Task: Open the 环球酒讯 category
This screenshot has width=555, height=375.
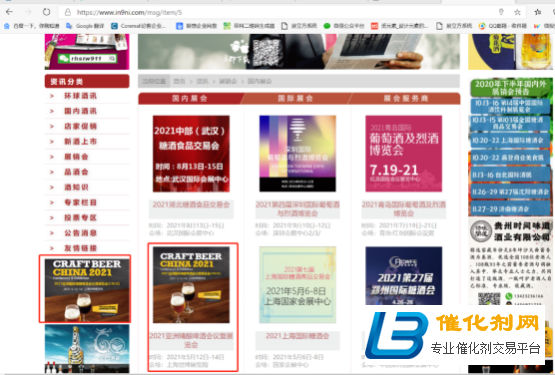Action: coord(80,96)
